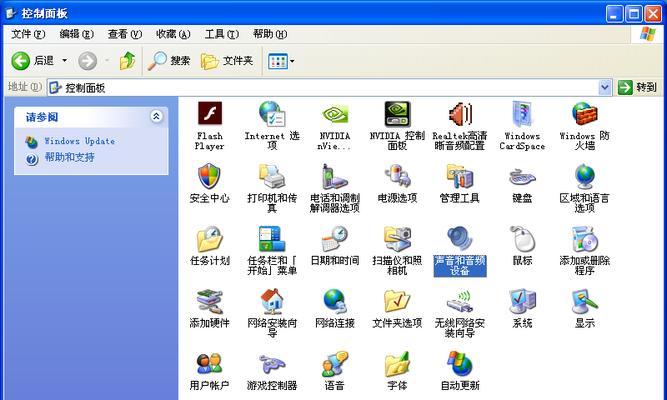The height and width of the screenshot is (400, 667).
Task: Open 打印机和传真 icon
Action: point(272,176)
